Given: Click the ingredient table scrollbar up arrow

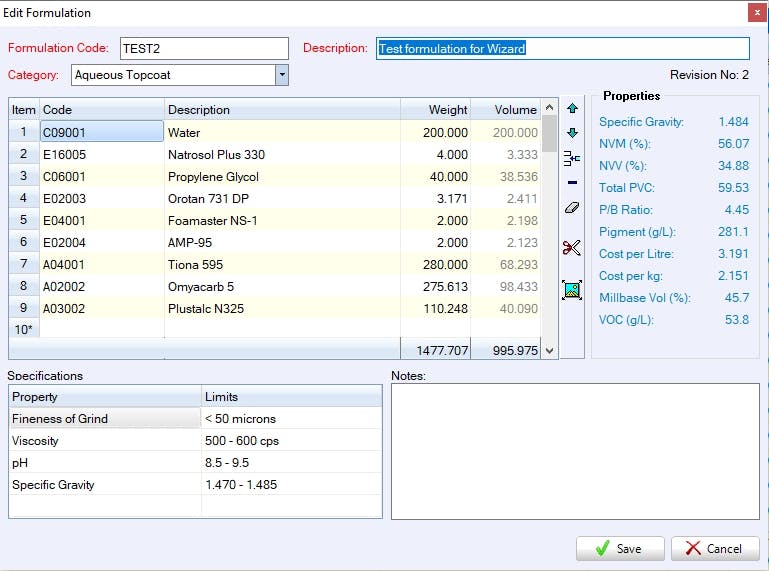Looking at the screenshot, I should click(549, 109).
